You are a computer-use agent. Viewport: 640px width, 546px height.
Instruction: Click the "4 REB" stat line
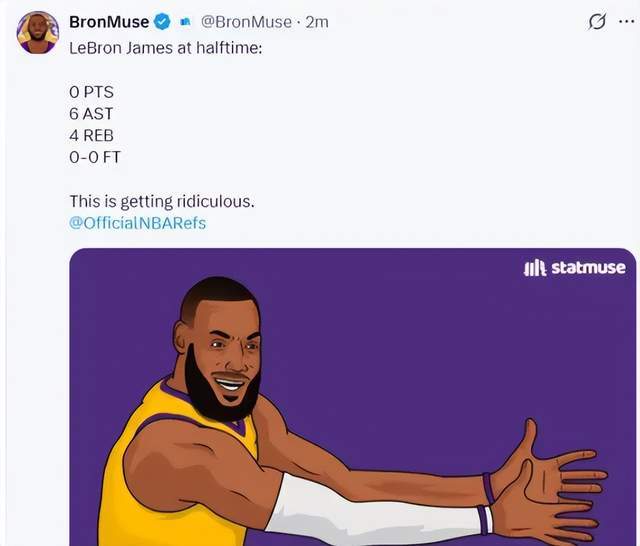tap(92, 136)
